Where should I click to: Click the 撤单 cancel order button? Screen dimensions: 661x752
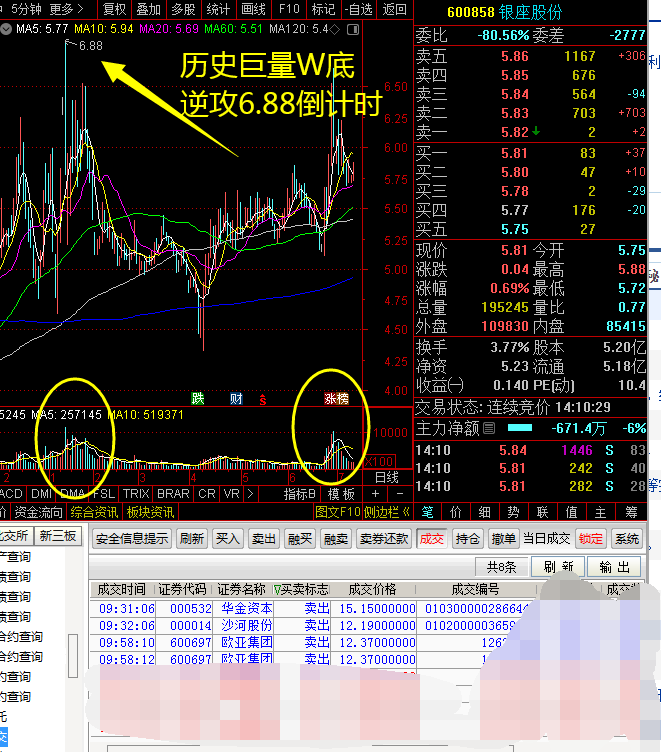(x=504, y=539)
